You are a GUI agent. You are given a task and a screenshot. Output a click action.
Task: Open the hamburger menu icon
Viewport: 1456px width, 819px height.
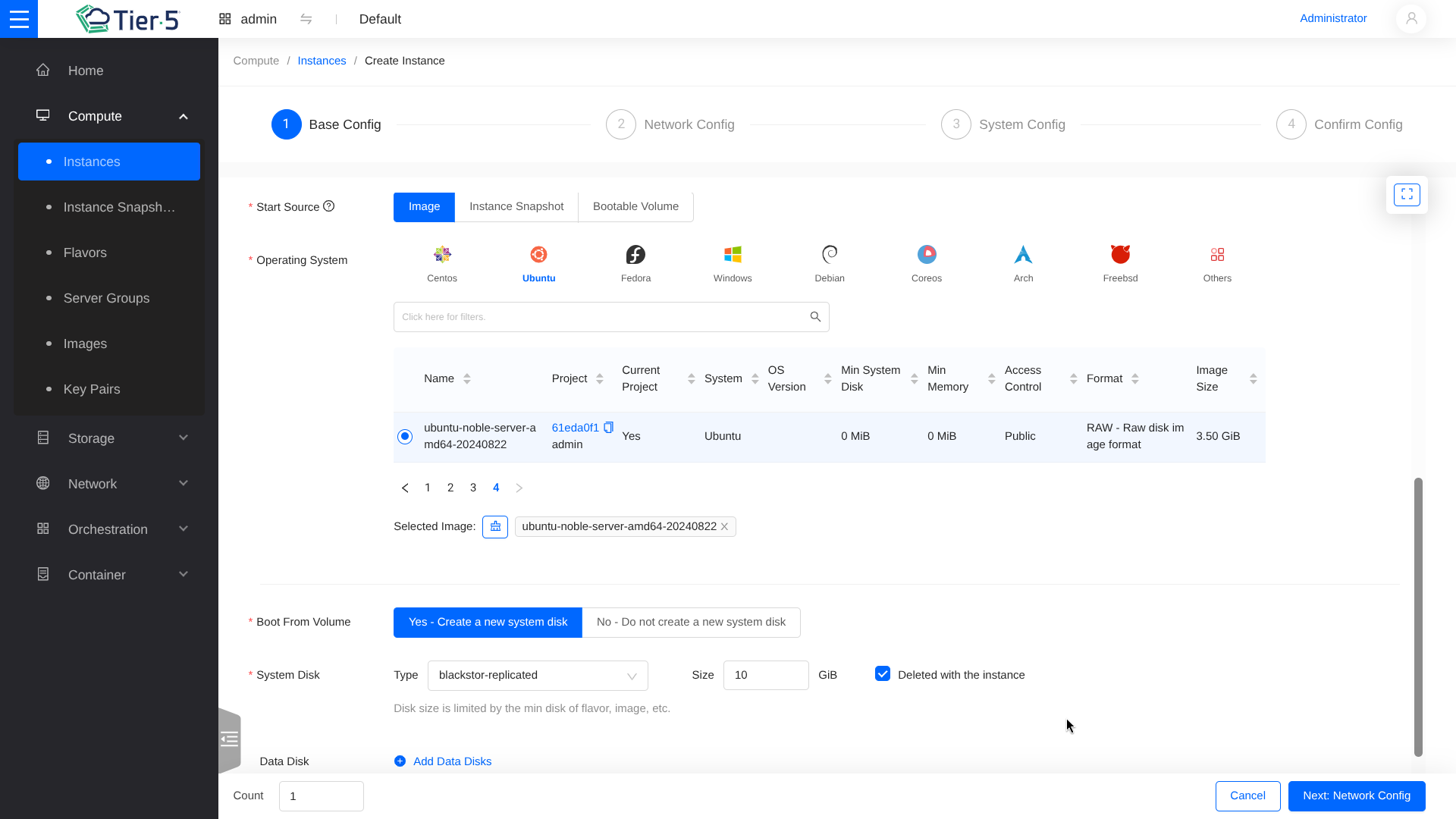19,19
